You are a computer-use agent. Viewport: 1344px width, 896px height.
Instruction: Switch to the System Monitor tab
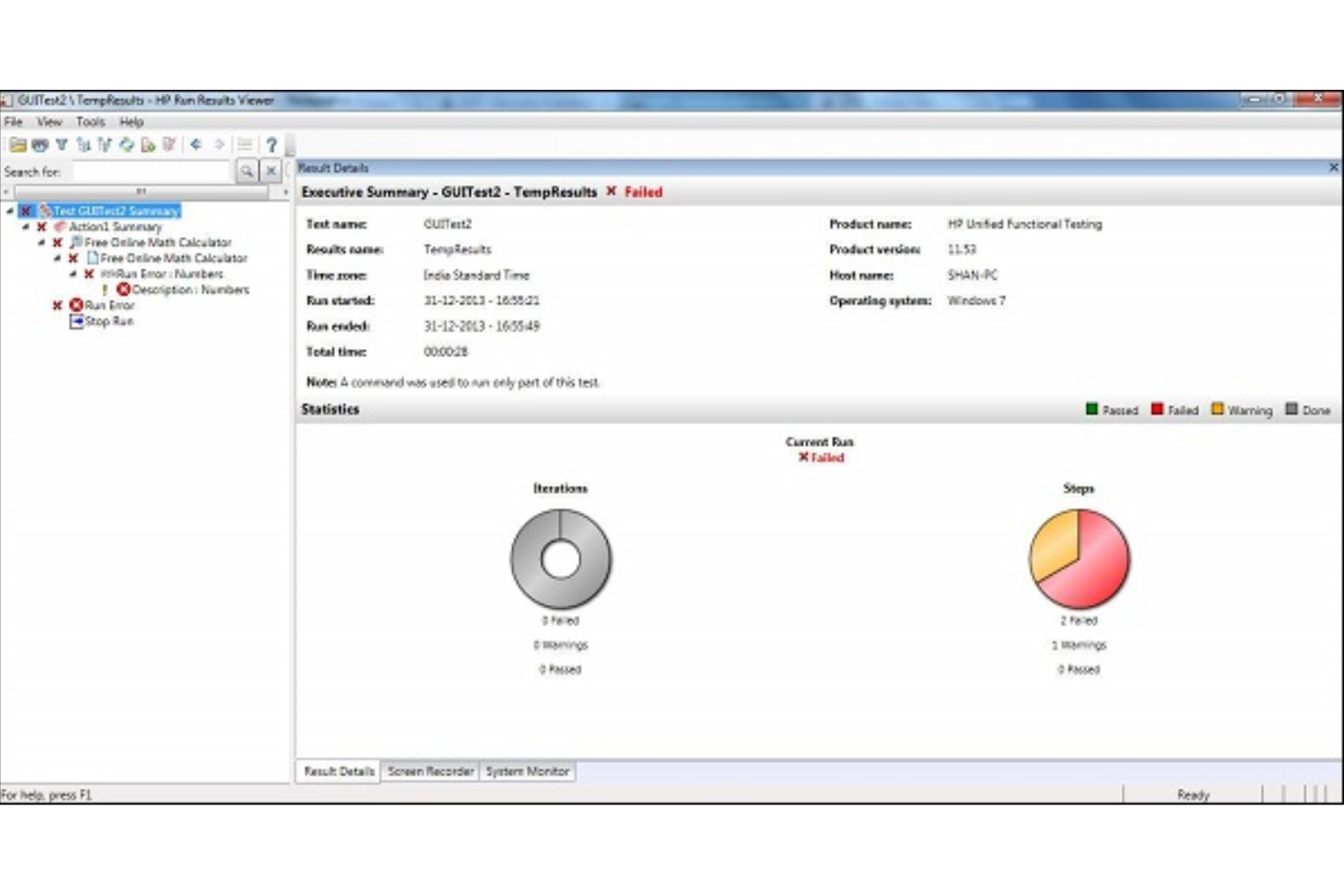[x=528, y=771]
